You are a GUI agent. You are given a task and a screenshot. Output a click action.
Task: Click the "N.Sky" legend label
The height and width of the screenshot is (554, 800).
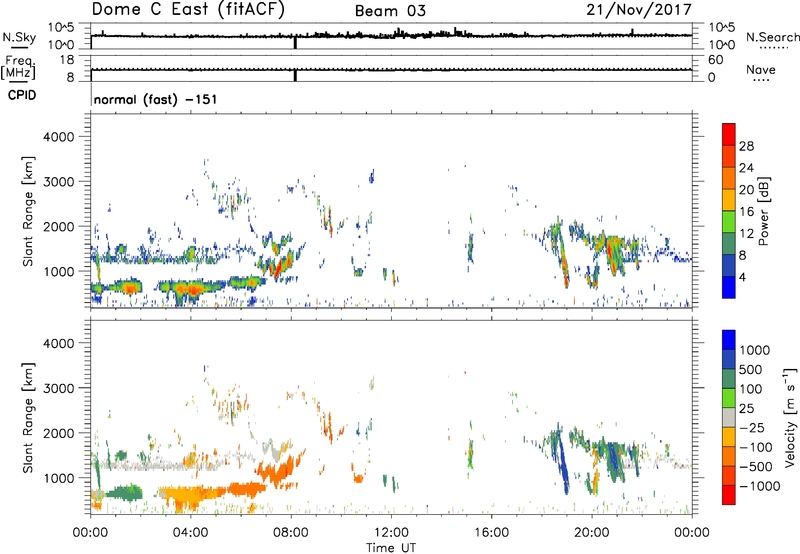pyautogui.click(x=19, y=37)
